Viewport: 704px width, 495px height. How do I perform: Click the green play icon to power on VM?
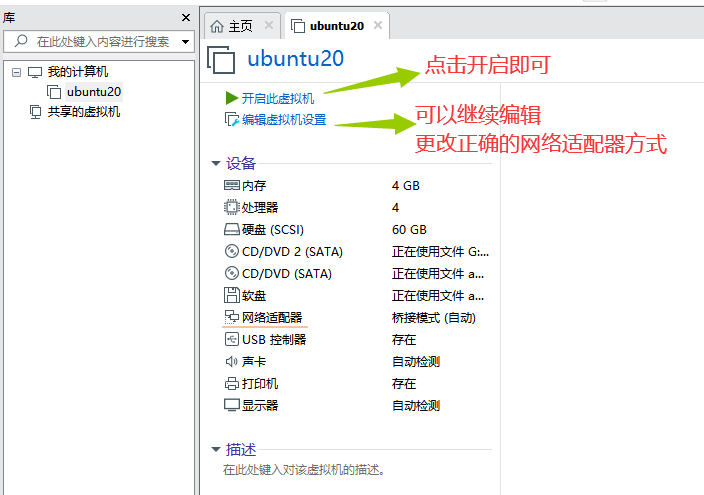coord(231,98)
